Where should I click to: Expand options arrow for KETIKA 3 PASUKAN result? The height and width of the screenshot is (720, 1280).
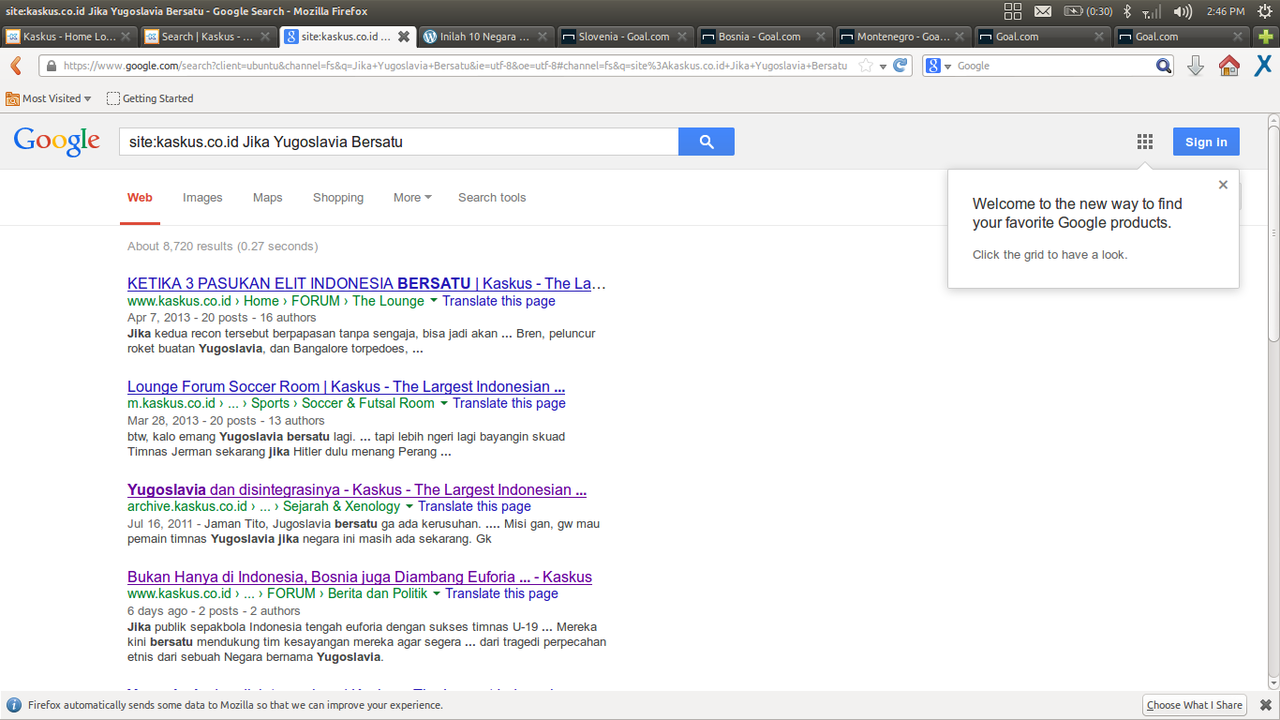pos(434,301)
